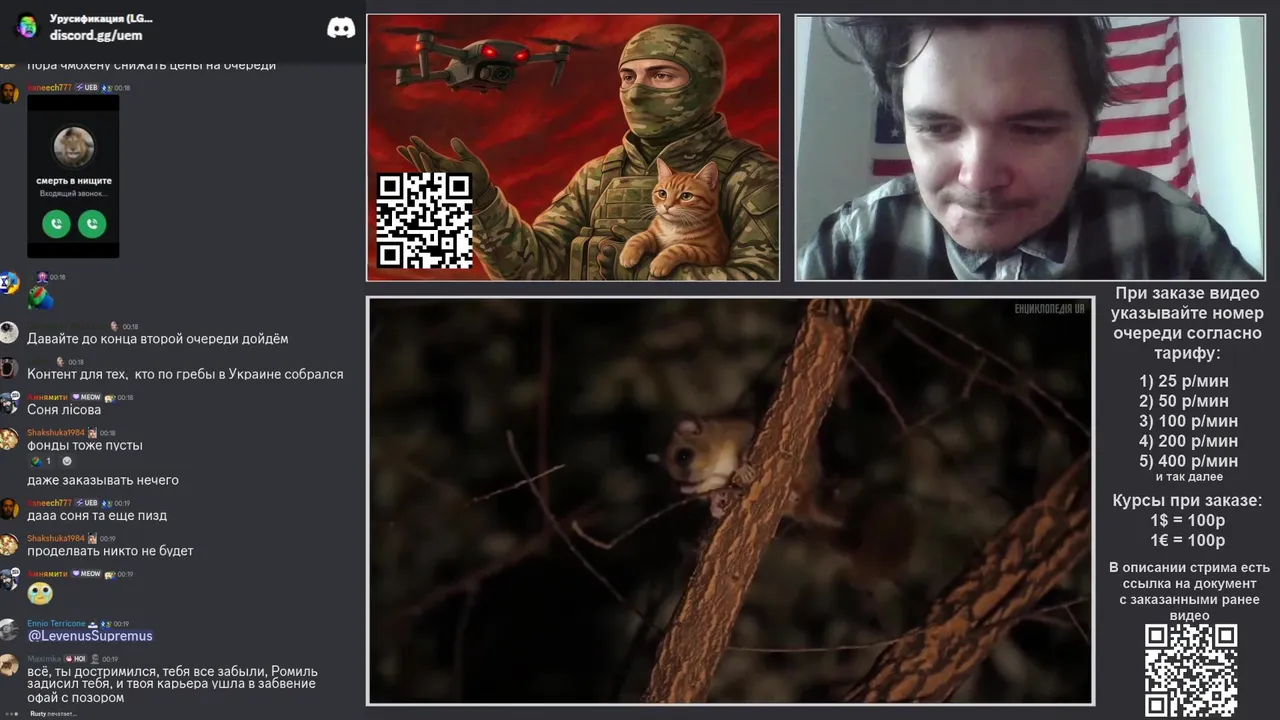
Task: Click Ennio Terricone's avatar
Action: tap(9, 630)
